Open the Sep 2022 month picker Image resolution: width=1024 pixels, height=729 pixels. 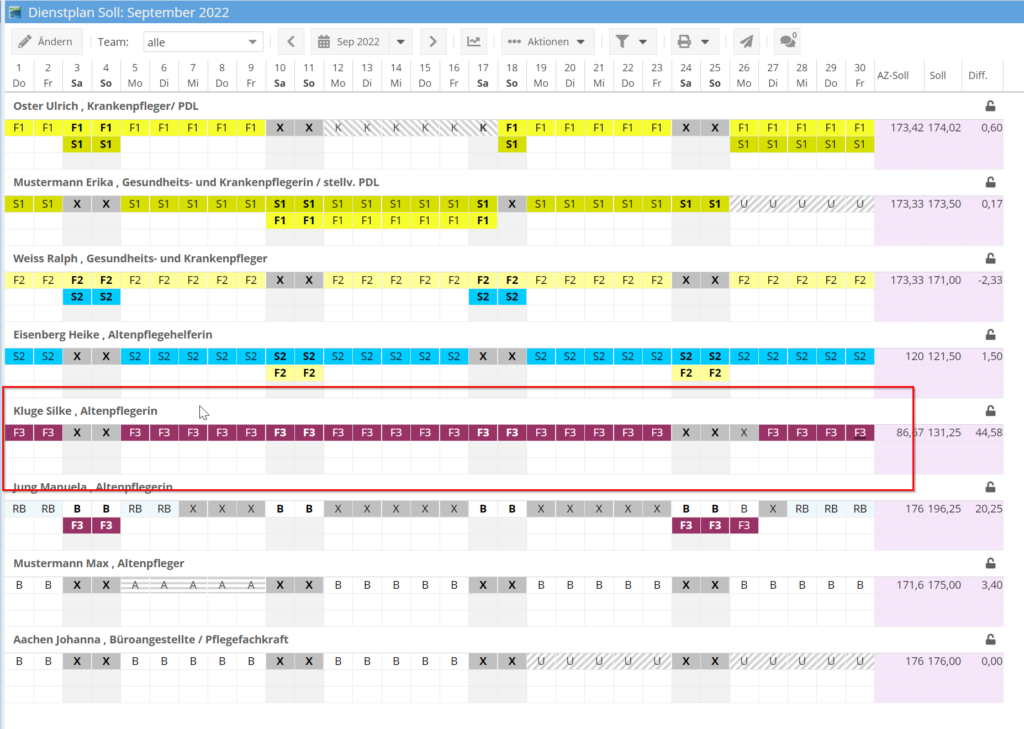(x=360, y=42)
